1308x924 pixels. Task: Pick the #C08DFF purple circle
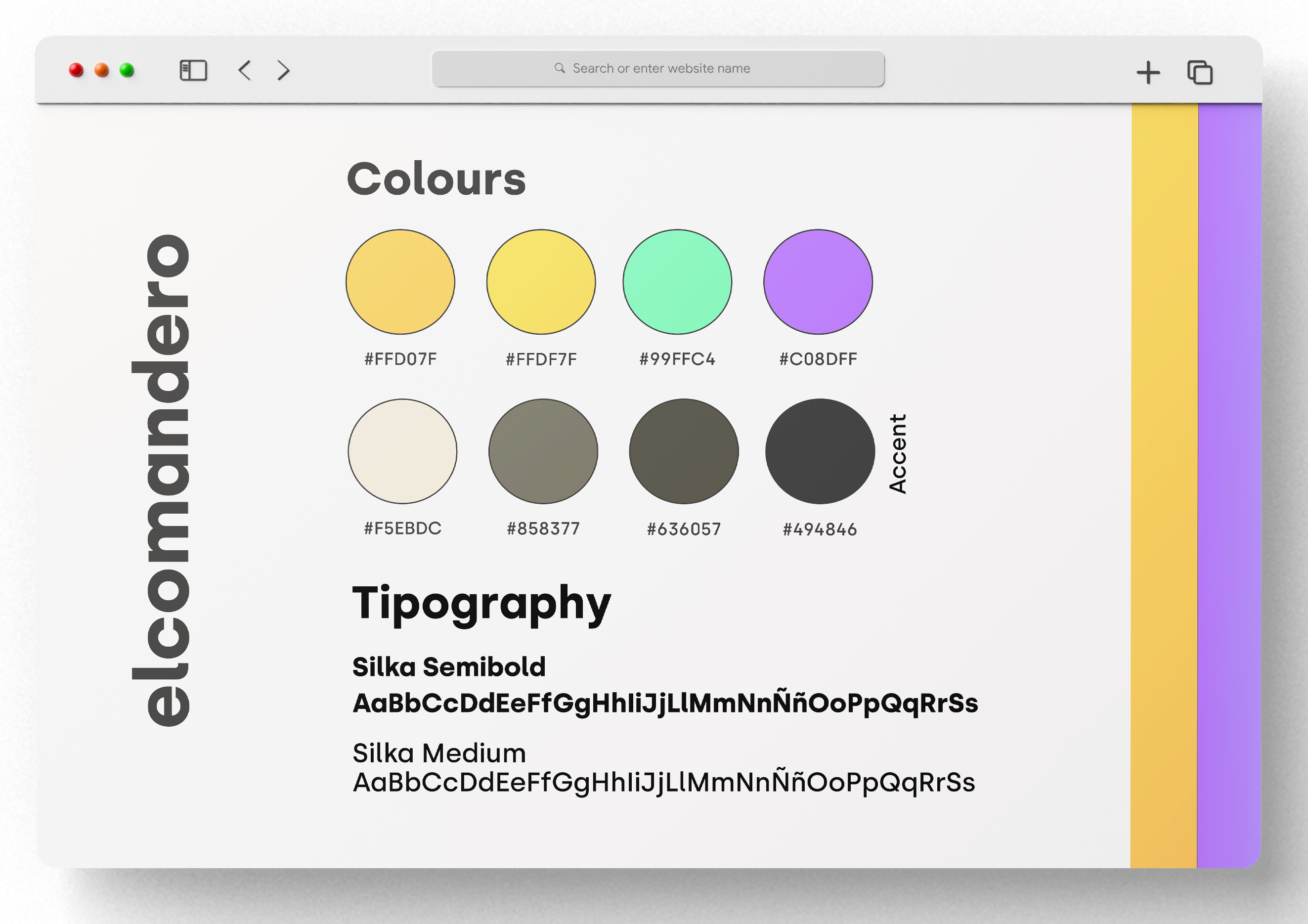818,282
